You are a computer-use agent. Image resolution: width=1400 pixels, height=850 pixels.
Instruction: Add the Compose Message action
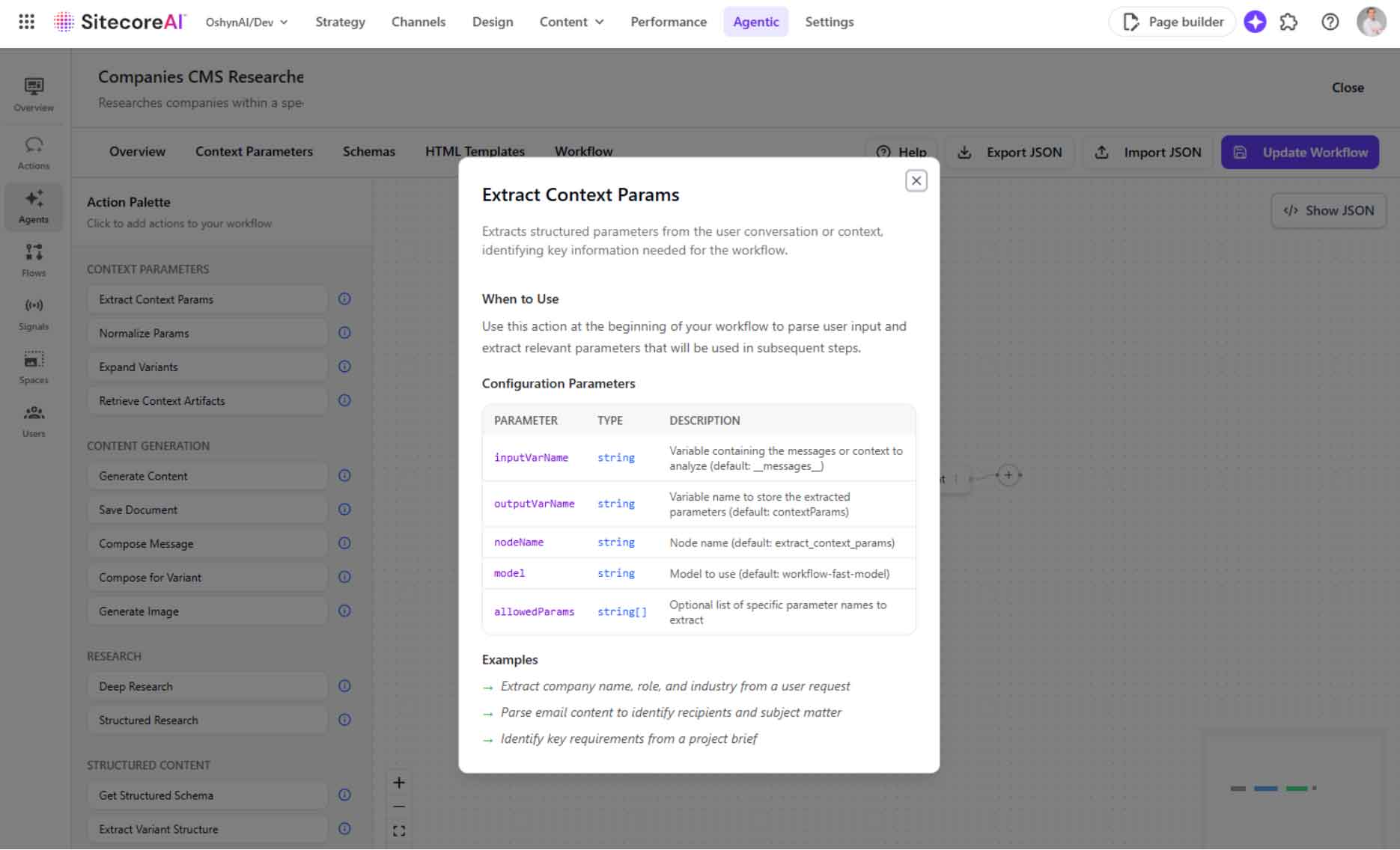[x=207, y=543]
